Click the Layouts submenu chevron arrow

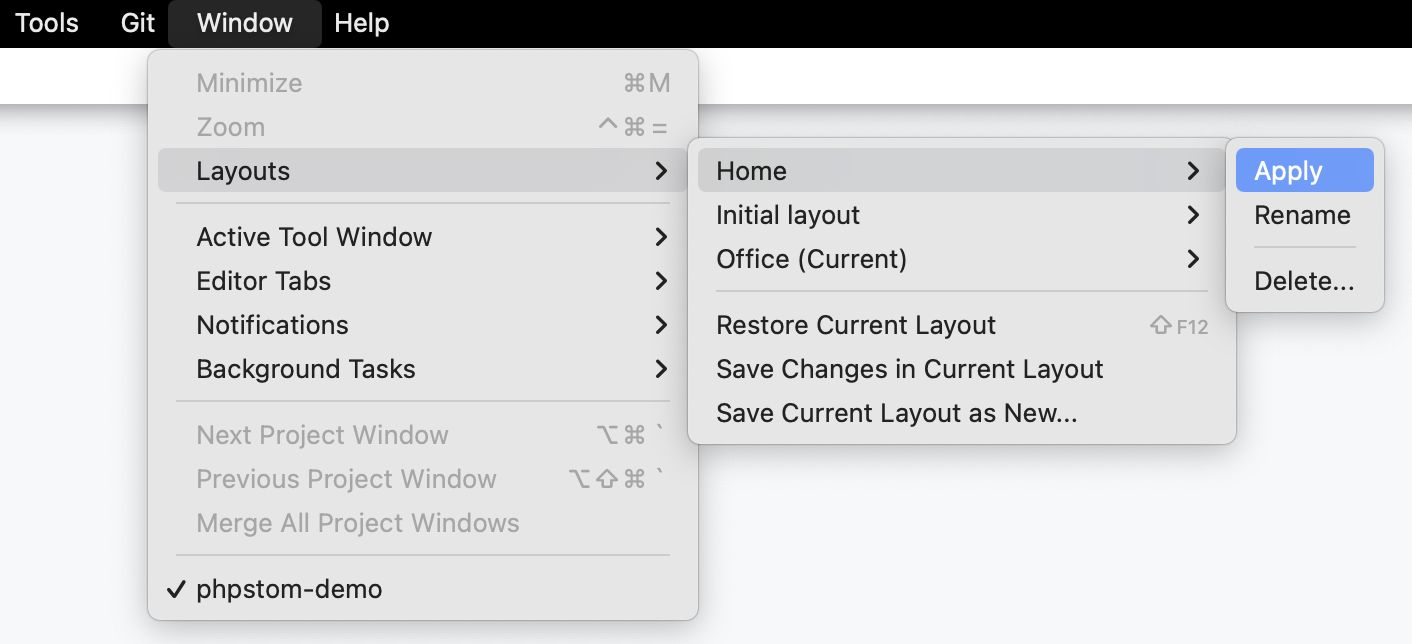[661, 171]
